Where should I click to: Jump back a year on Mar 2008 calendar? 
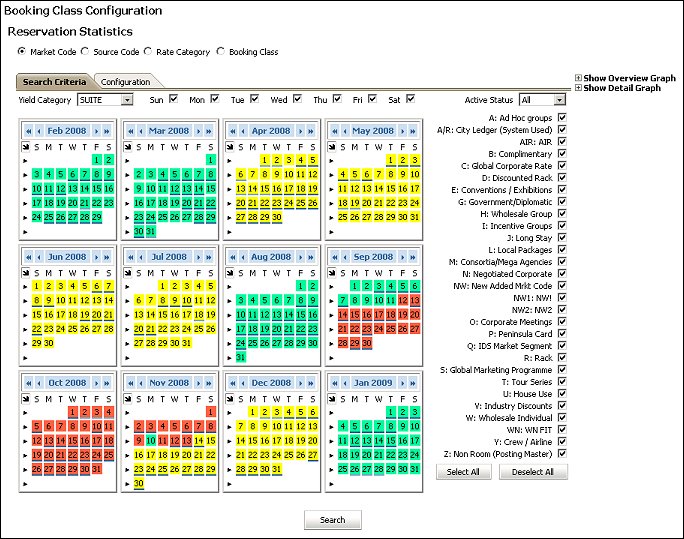tap(130, 131)
